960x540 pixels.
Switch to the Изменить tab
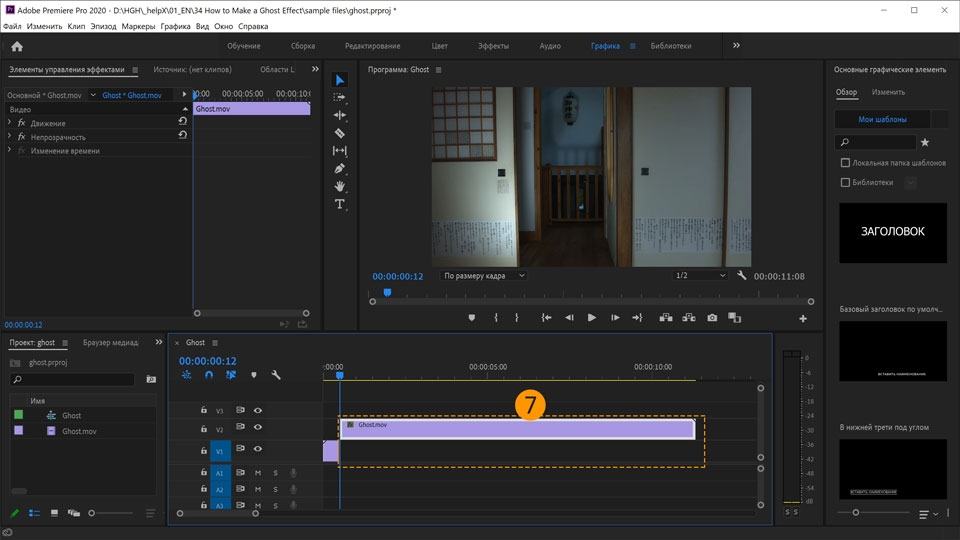click(x=888, y=92)
